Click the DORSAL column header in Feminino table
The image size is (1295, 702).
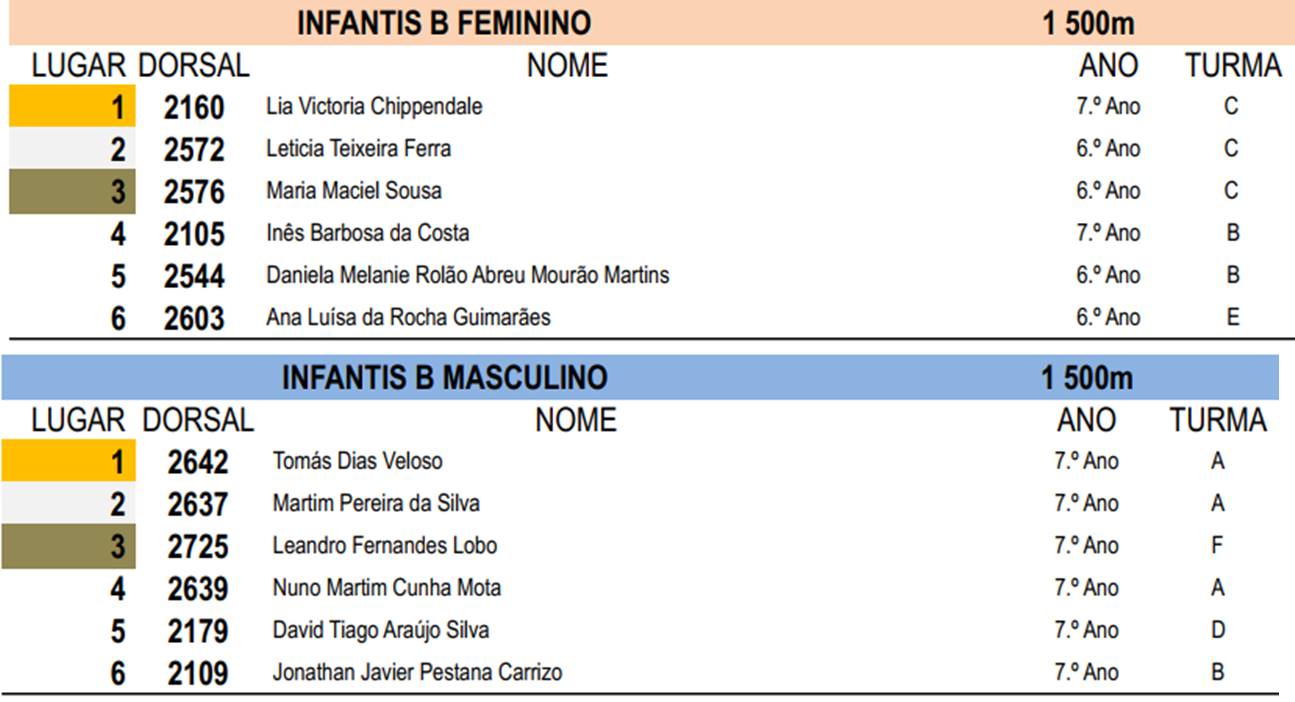tap(193, 66)
